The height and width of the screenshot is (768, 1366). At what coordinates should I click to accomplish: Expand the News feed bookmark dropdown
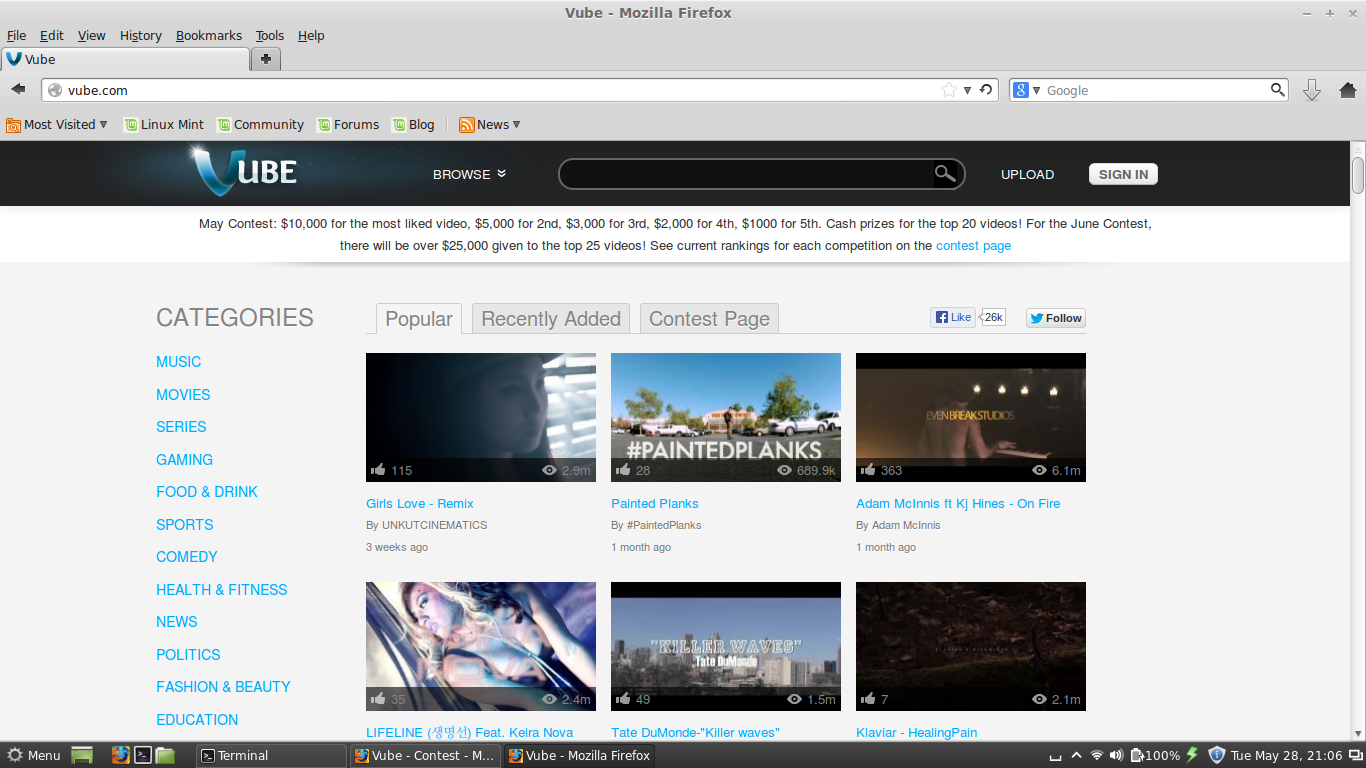tap(490, 125)
